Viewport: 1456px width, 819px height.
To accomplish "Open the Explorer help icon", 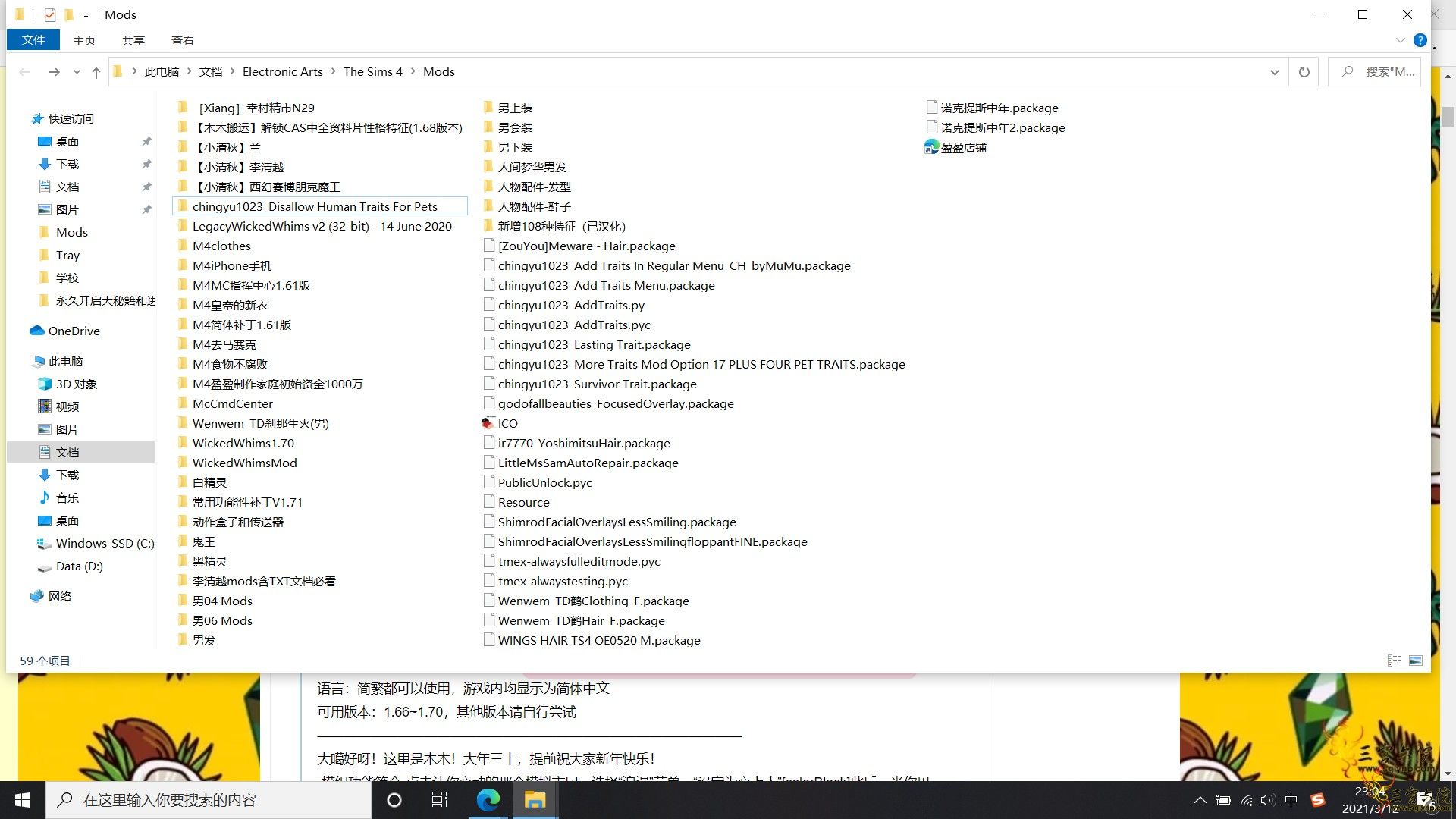I will pyautogui.click(x=1420, y=40).
